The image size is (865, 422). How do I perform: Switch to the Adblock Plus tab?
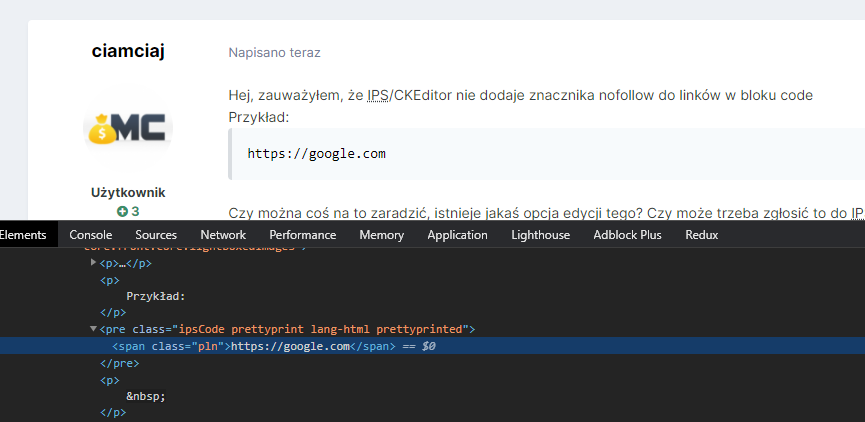(x=627, y=235)
